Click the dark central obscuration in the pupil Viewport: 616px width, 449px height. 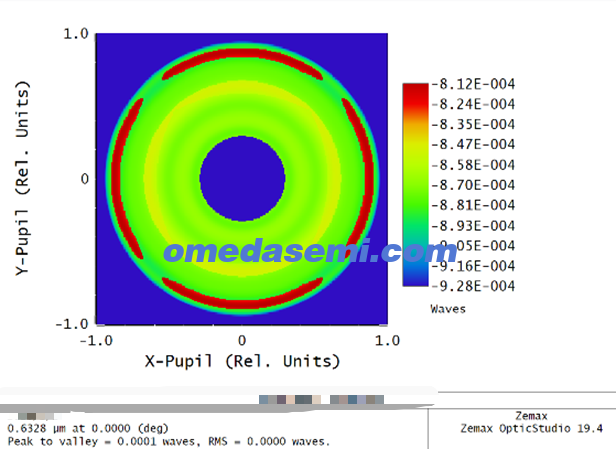241,178
